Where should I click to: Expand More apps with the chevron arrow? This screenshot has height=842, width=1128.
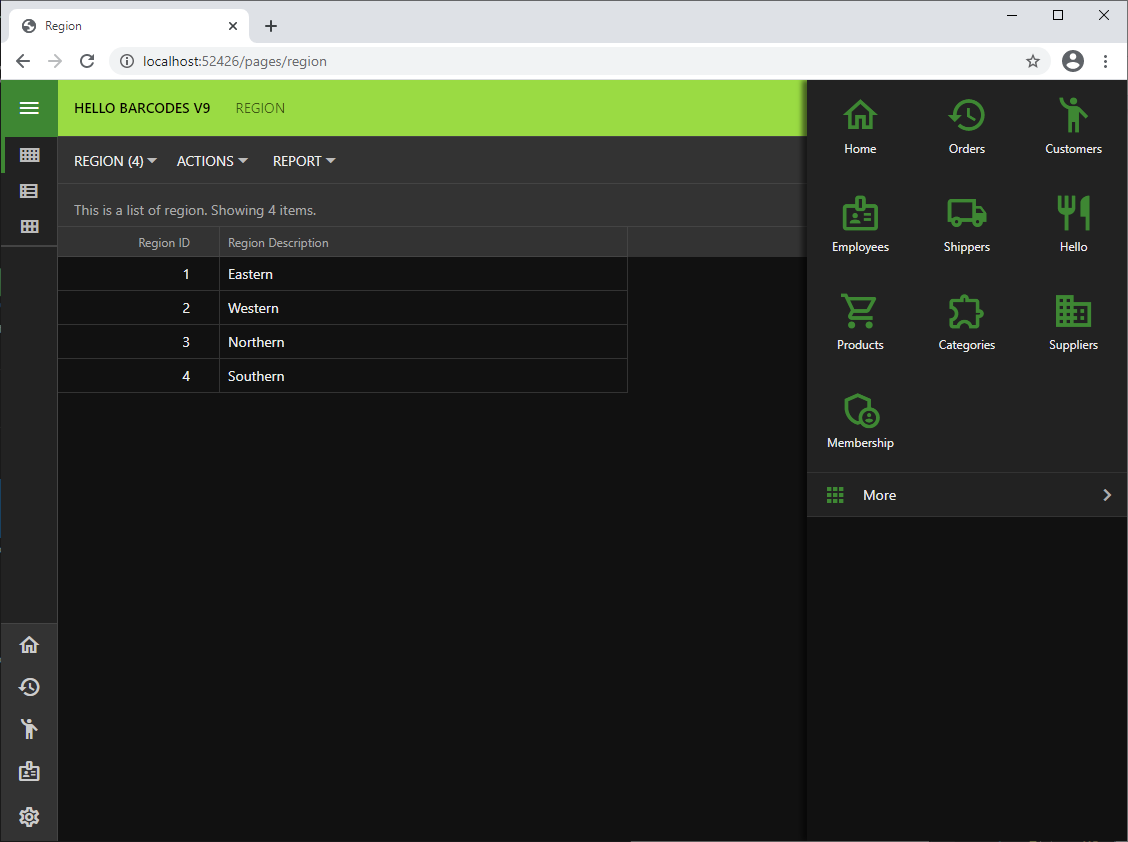(1107, 495)
